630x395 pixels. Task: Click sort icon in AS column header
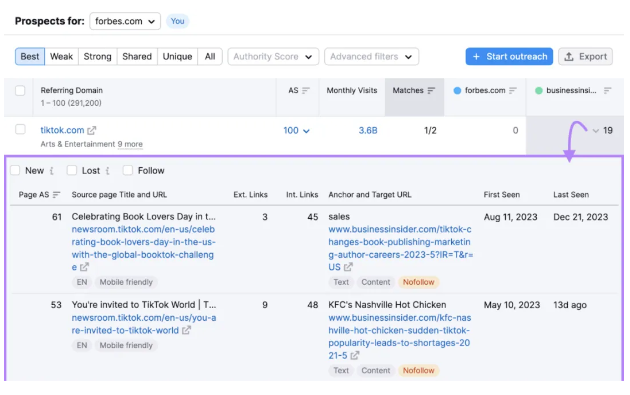click(x=306, y=90)
